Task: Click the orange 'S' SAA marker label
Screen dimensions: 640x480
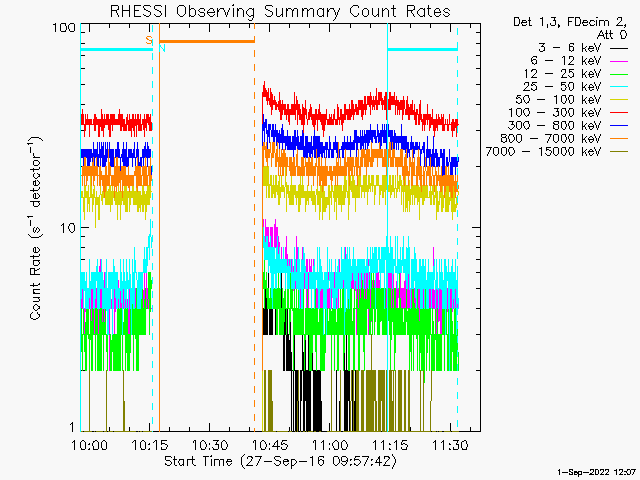Action: 149,40
